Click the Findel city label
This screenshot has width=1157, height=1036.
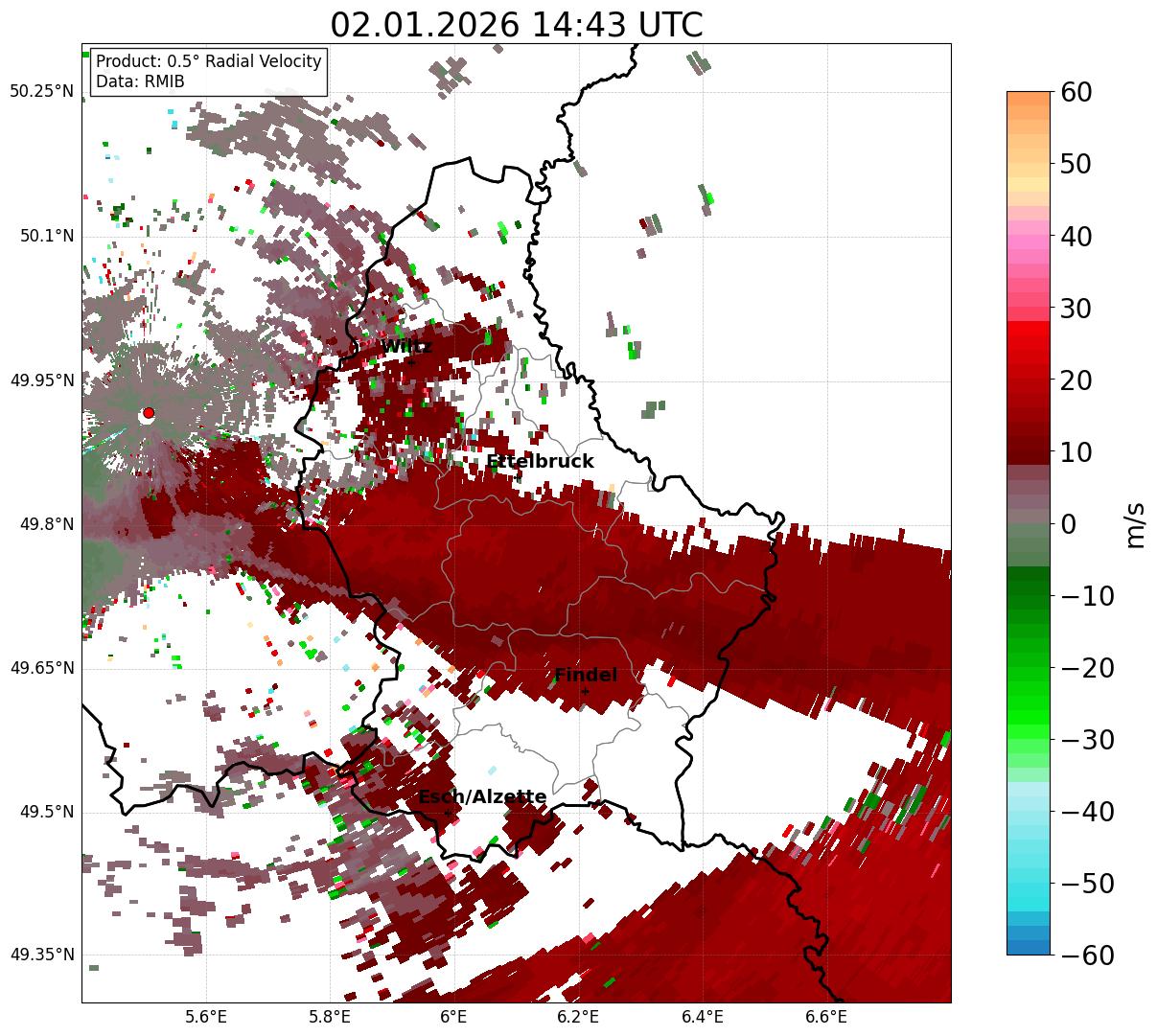pos(586,676)
